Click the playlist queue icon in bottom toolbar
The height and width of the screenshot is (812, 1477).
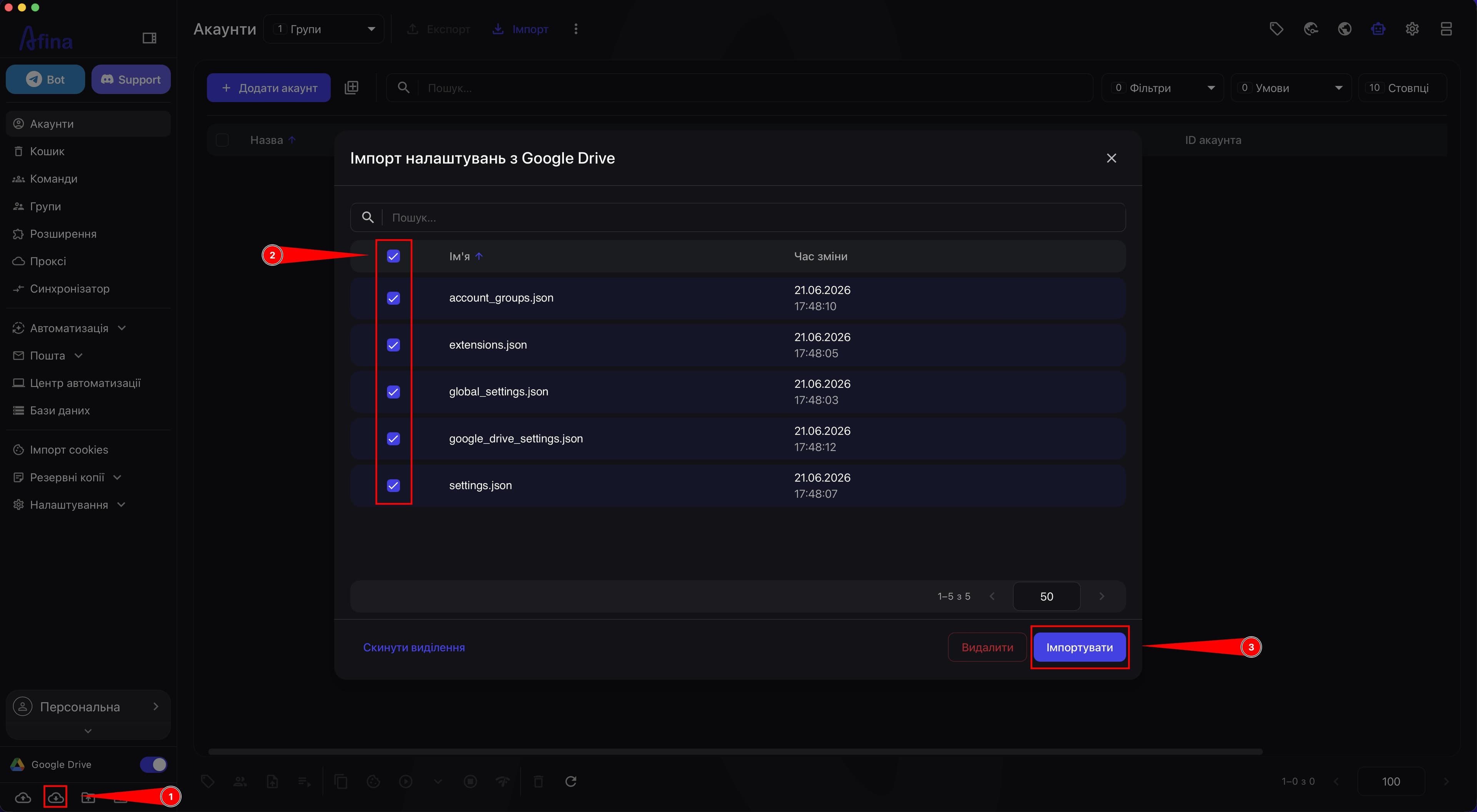pos(305,781)
